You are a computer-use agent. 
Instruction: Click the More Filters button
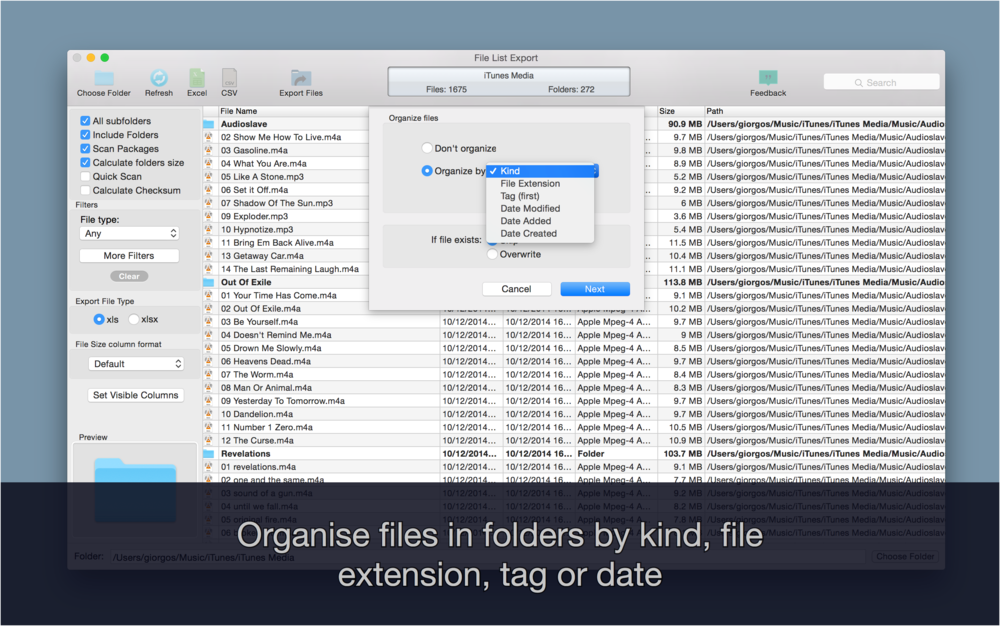point(129,255)
